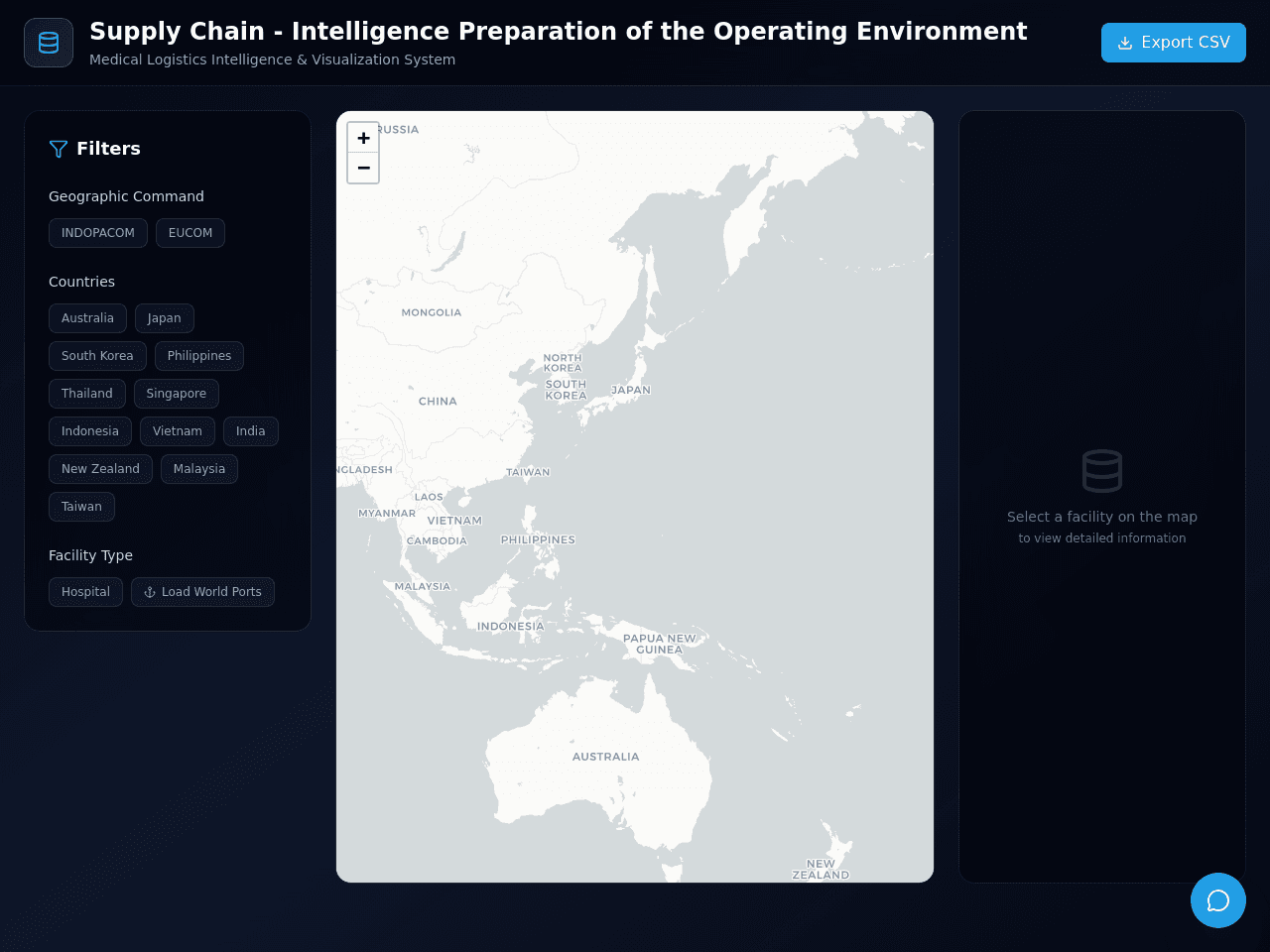The height and width of the screenshot is (952, 1270).
Task: Enable the Taiwan country filter
Action: click(81, 507)
